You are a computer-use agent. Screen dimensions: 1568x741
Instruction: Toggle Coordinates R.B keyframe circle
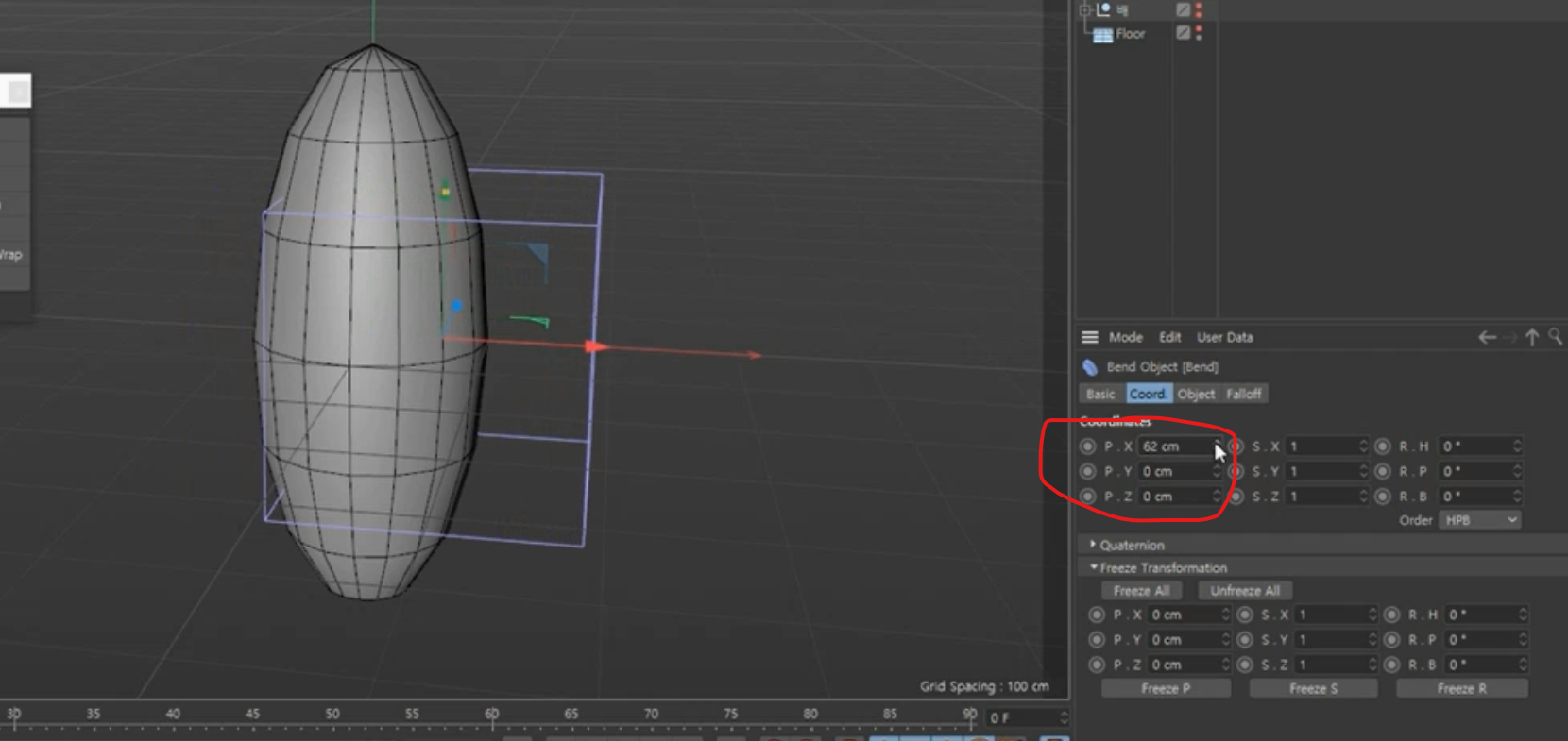click(x=1383, y=496)
